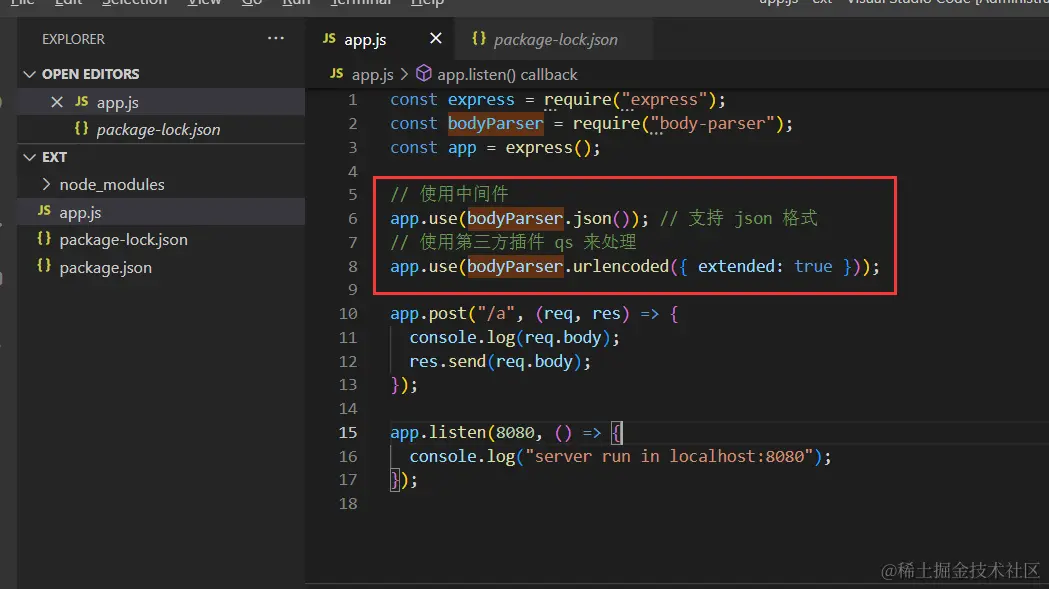Click urlencoded method on line 8
Screen dimensions: 1049x589
(x=621, y=266)
